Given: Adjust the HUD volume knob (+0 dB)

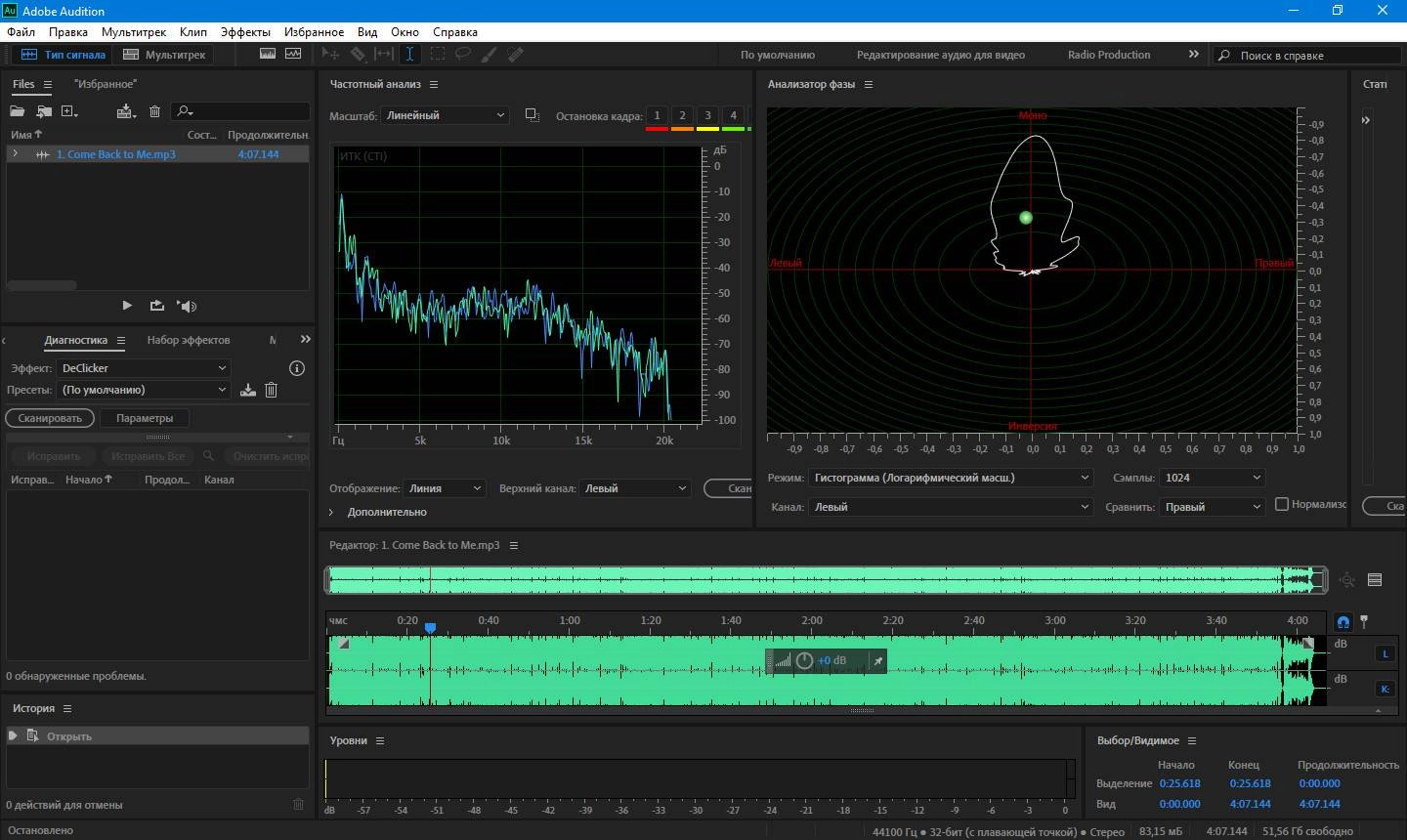Looking at the screenshot, I should [804, 661].
